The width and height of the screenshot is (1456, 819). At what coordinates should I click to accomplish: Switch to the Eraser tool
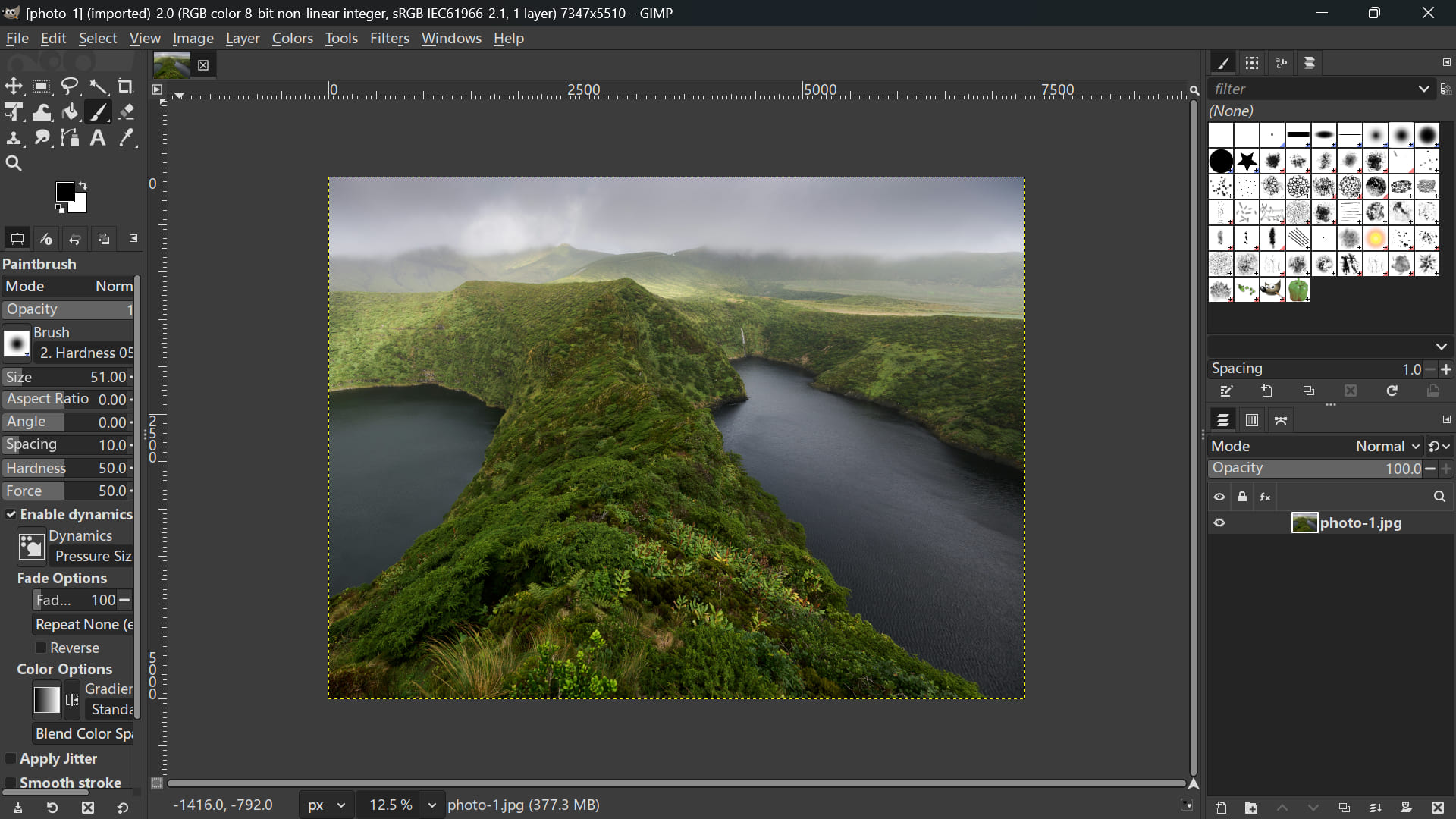(126, 111)
